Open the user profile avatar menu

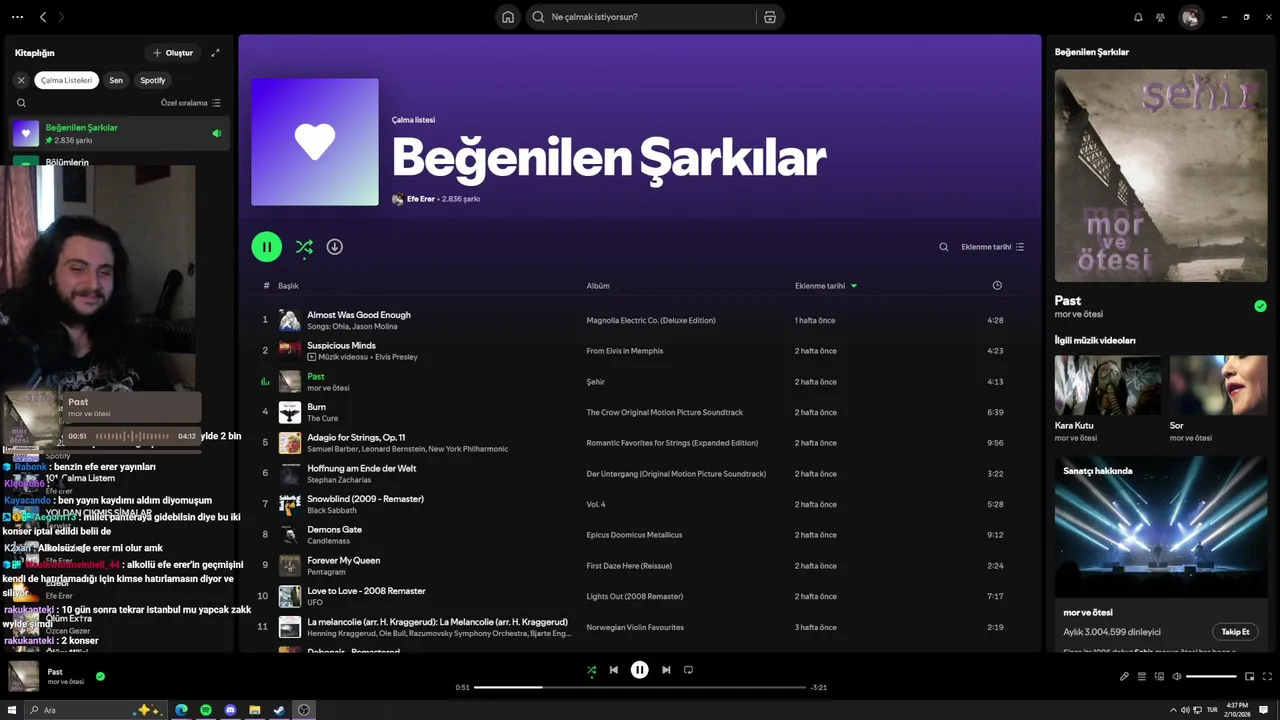1190,17
